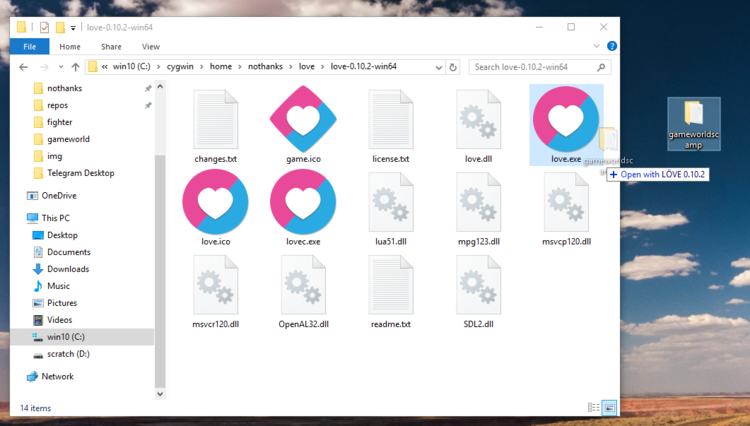
Task: Select the changes.txt document
Action: (x=215, y=120)
